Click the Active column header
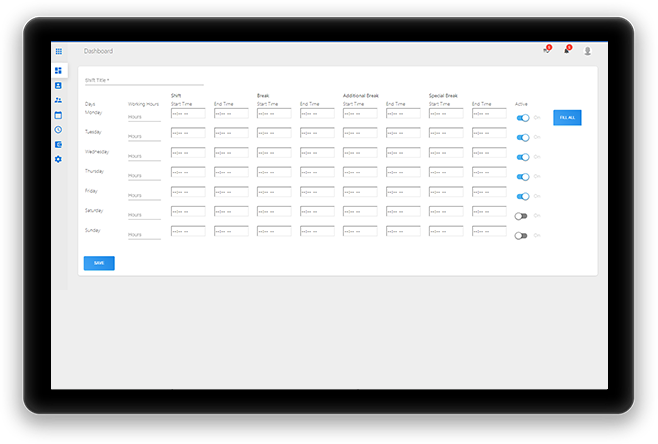Screen dimensions: 658x444 [521, 104]
